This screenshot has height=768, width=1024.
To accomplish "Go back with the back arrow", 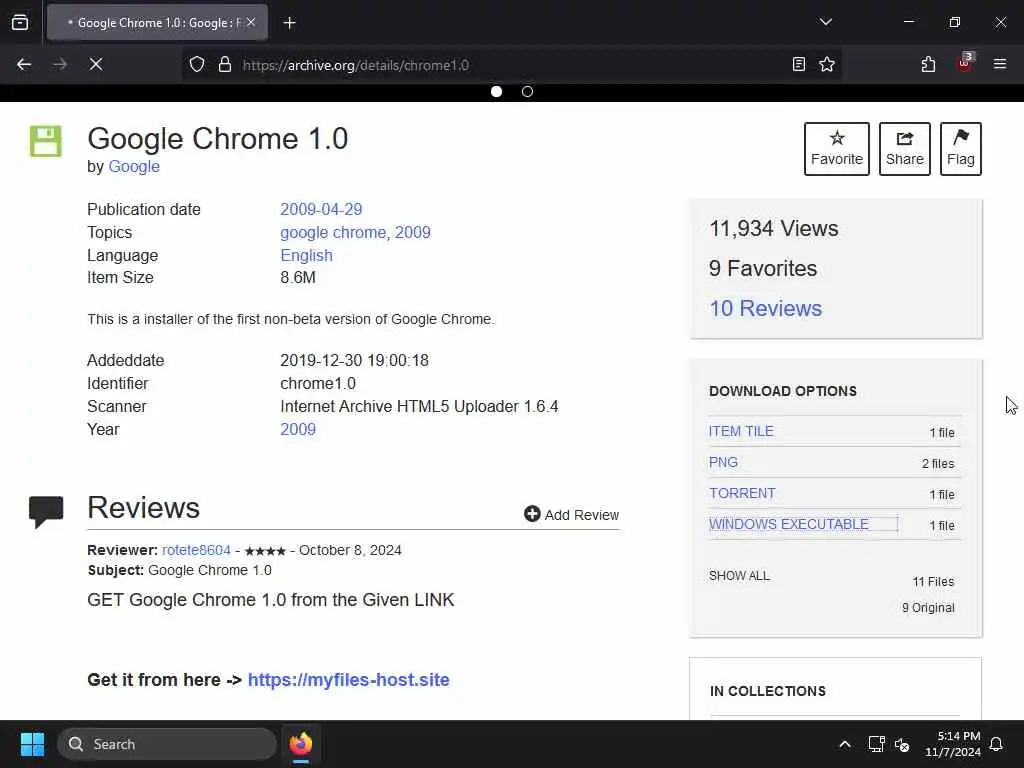I will [24, 65].
